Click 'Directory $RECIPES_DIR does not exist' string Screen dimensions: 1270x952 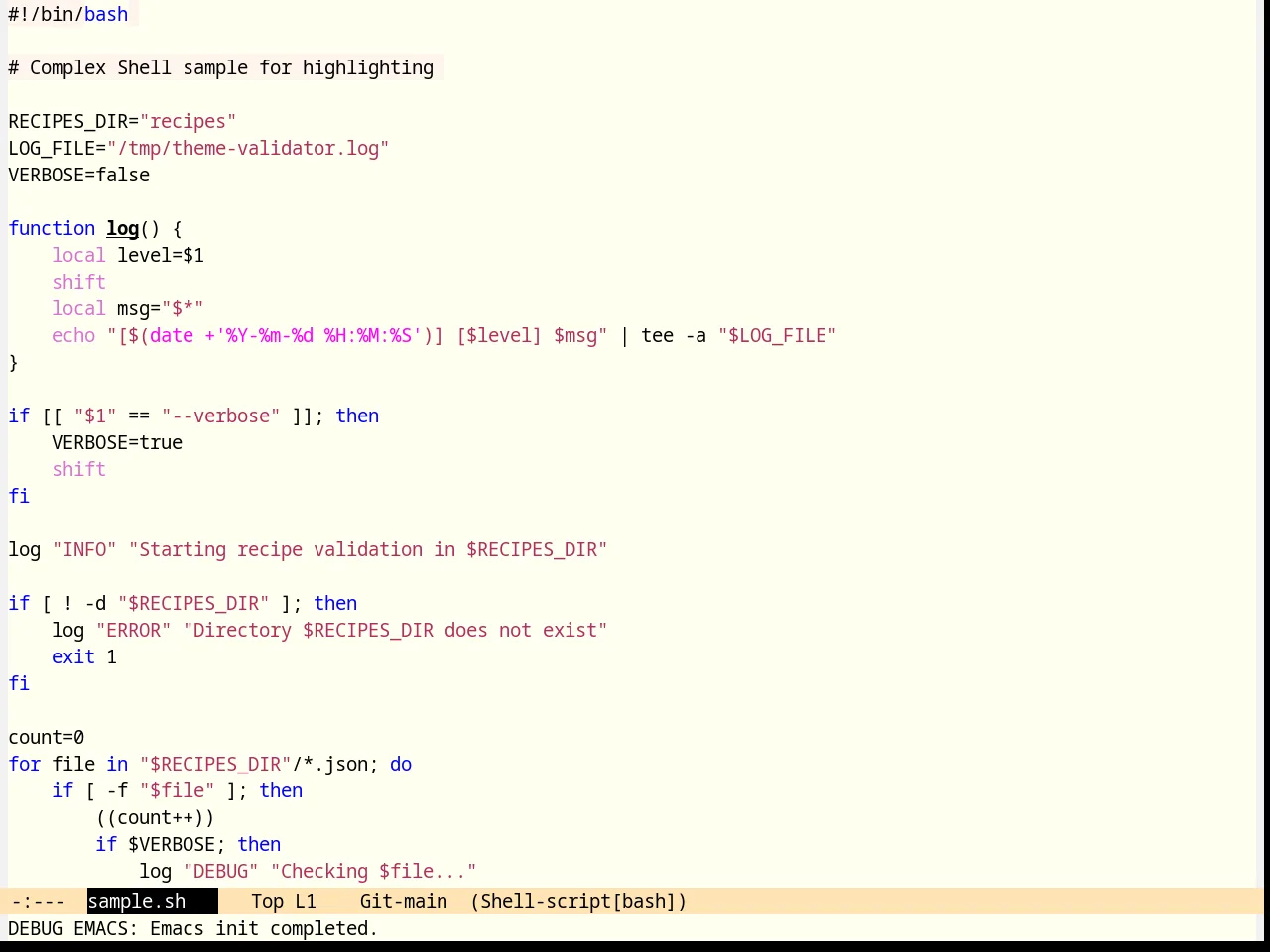tap(396, 630)
